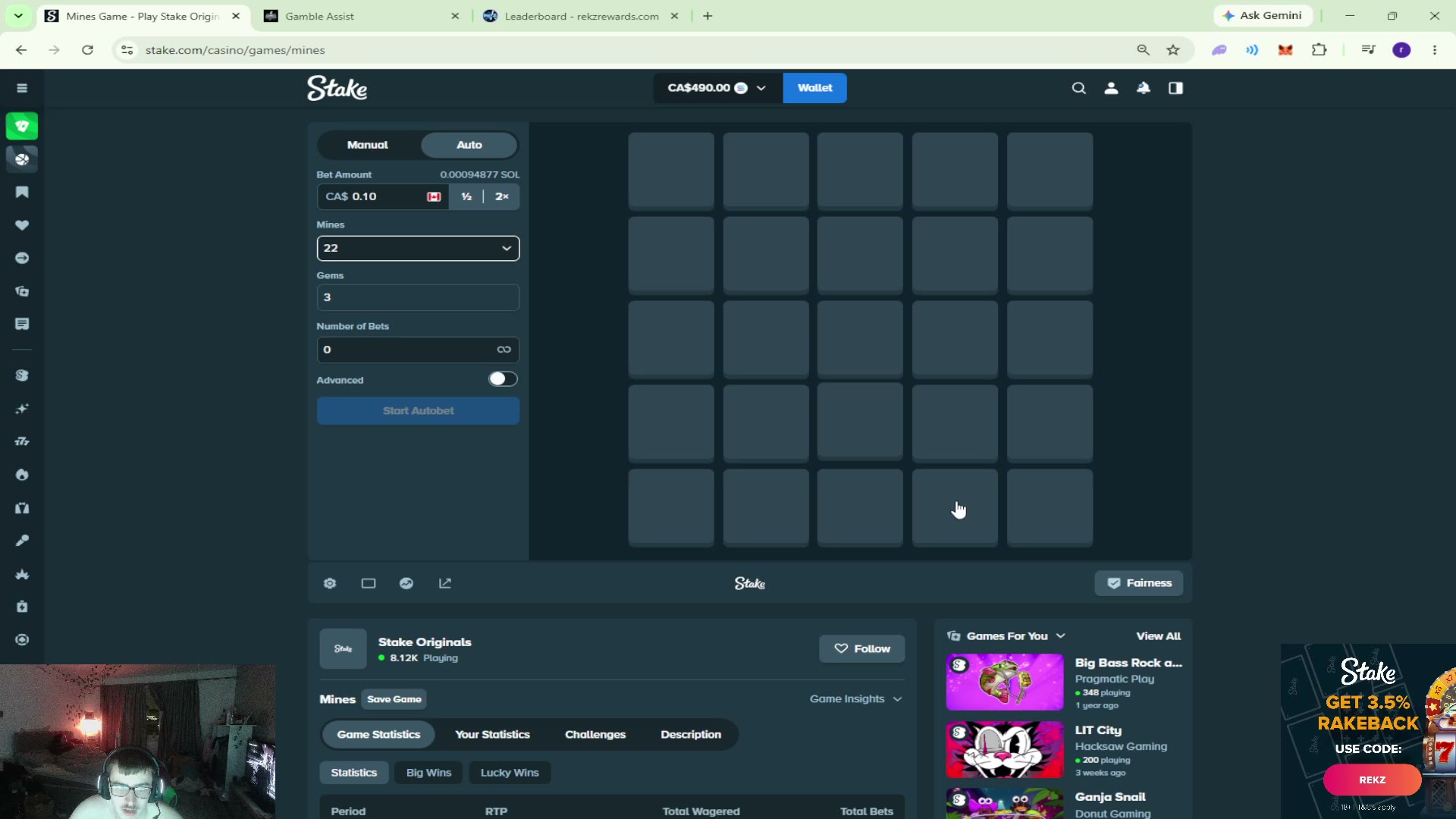The width and height of the screenshot is (1456, 819).
Task: Open the LIT City game thumbnail
Action: point(1005,749)
